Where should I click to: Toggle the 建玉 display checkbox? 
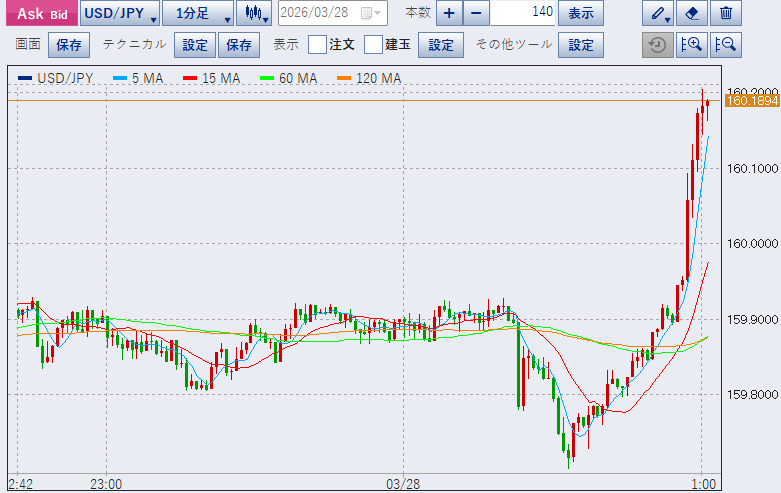click(373, 45)
